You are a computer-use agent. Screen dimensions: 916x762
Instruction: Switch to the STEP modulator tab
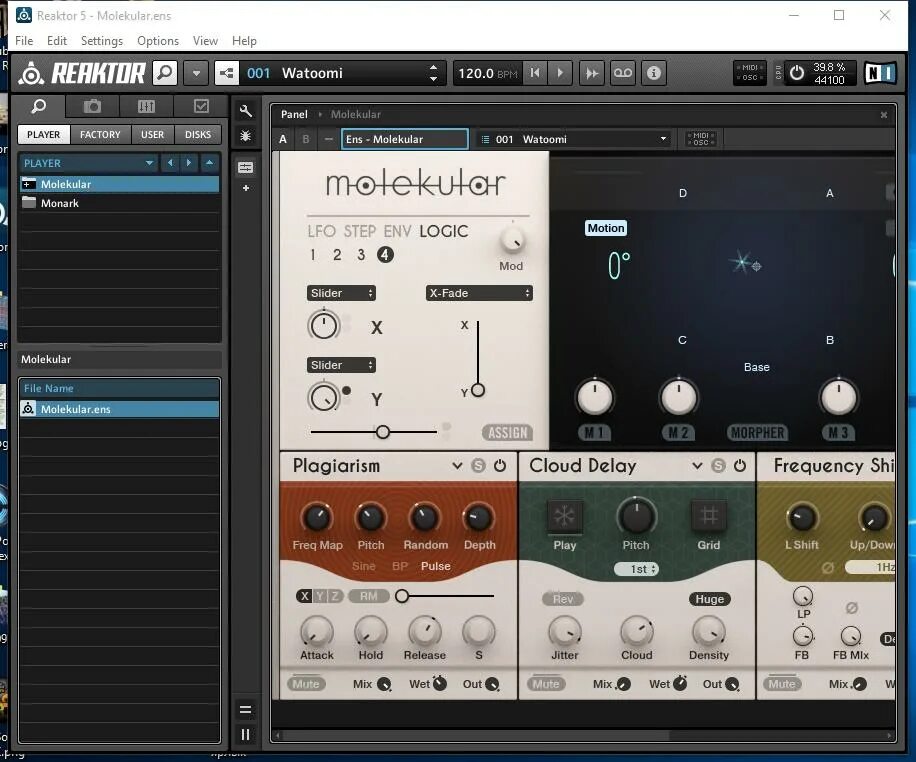click(359, 231)
